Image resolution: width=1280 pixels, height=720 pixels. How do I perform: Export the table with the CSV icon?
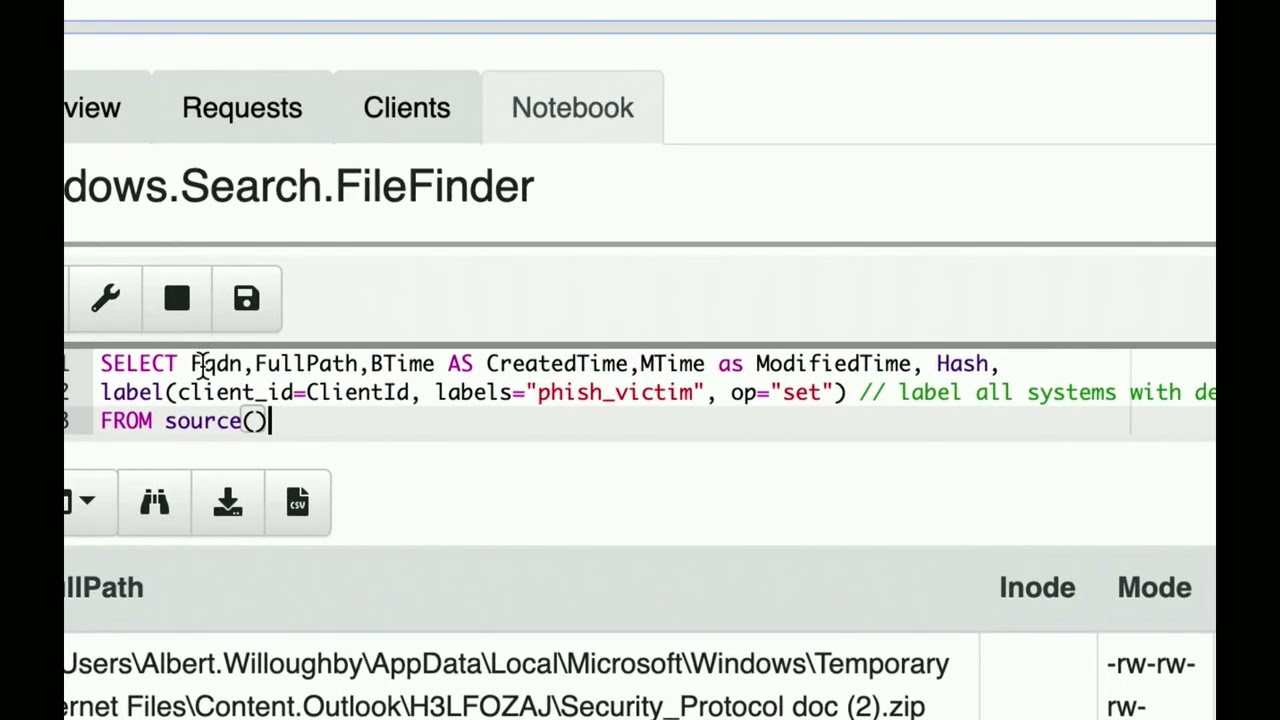tap(297, 502)
